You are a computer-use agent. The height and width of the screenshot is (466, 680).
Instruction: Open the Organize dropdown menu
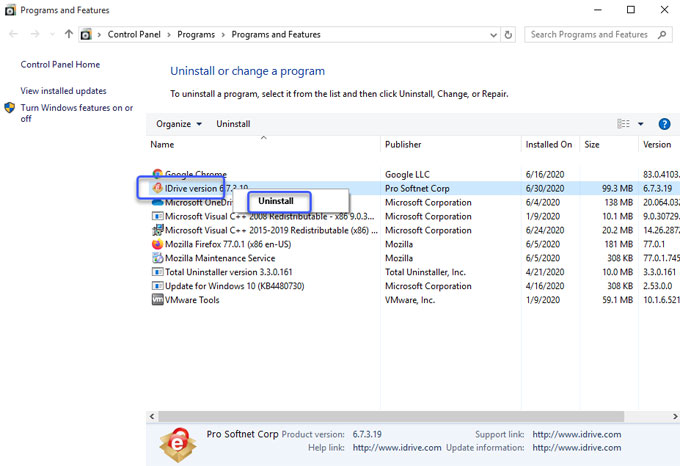pyautogui.click(x=179, y=124)
